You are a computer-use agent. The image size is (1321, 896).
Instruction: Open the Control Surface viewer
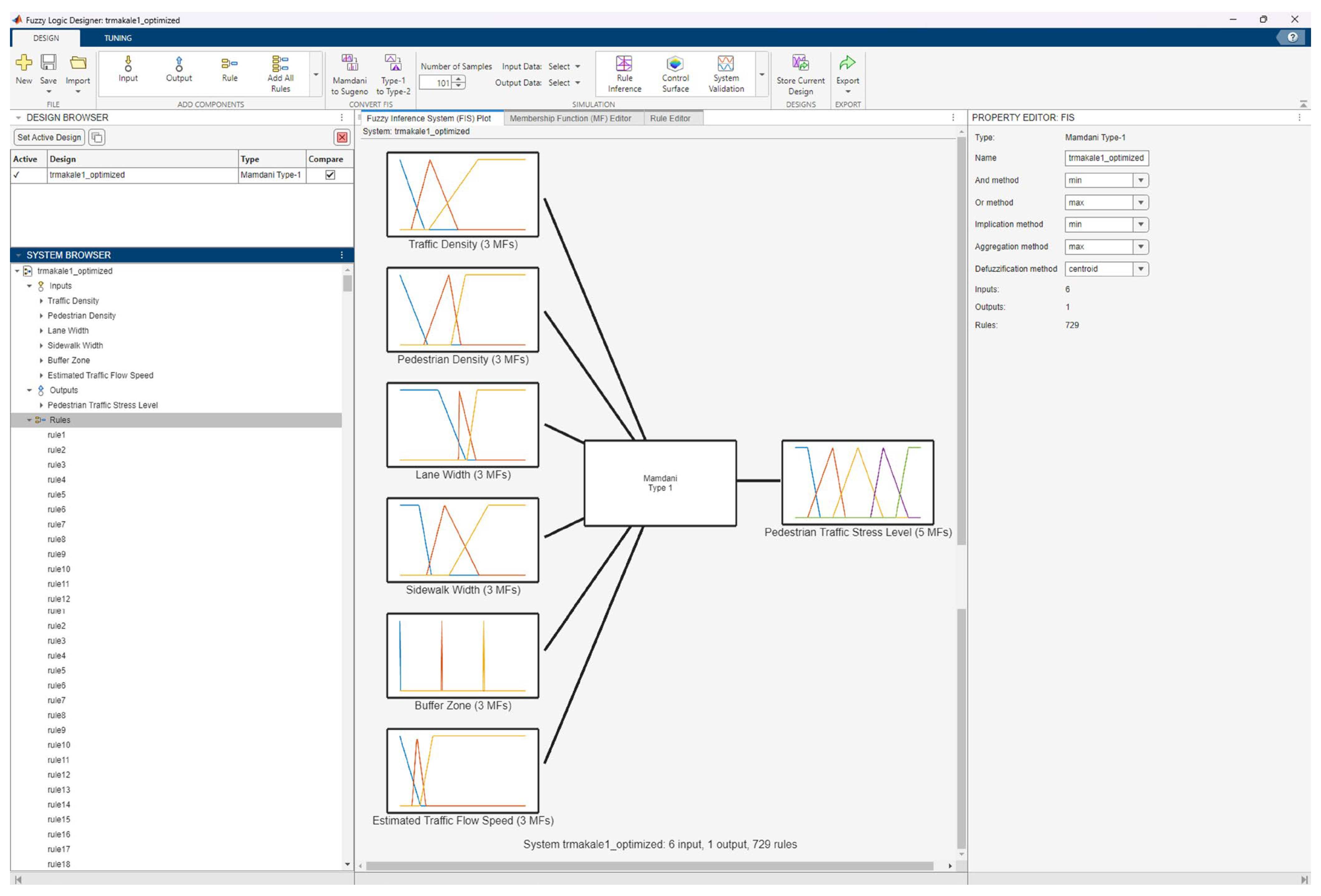pyautogui.click(x=675, y=64)
